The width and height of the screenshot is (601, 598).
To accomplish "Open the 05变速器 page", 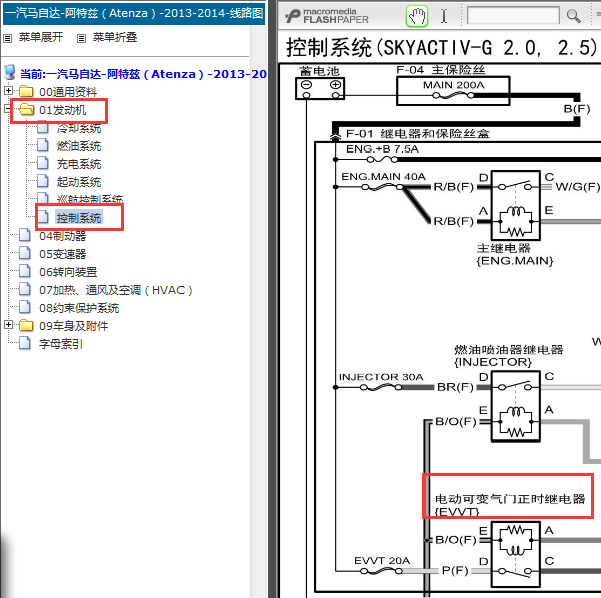I will (x=62, y=254).
